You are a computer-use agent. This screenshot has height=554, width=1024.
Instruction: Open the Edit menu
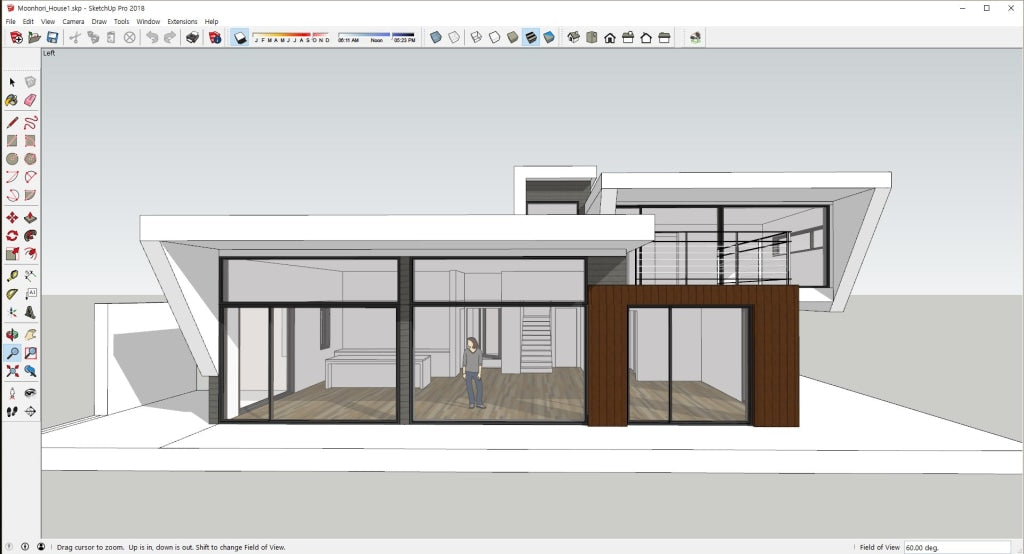tap(28, 22)
